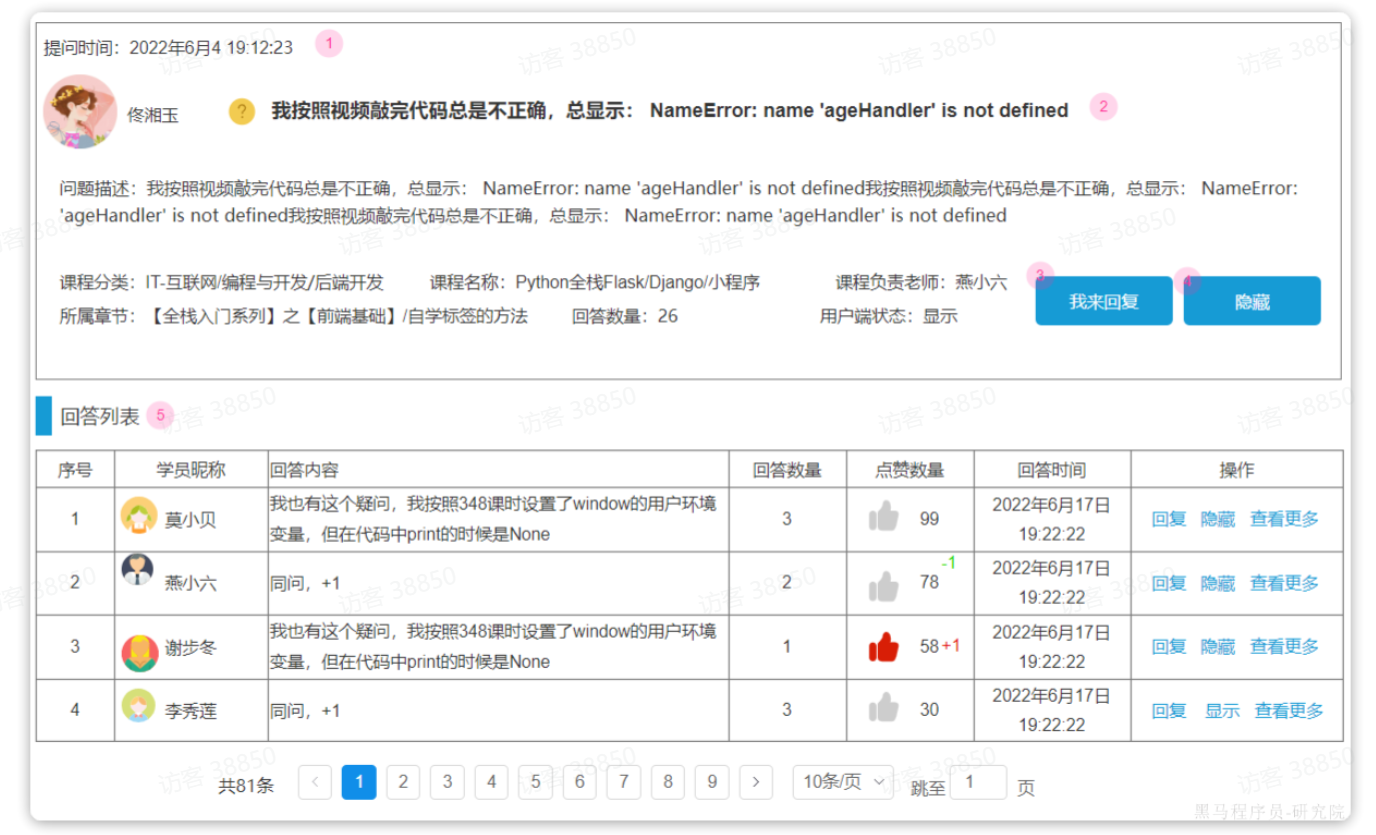Click the blue 隐藏 question button
The height and width of the screenshot is (835, 1376).
point(1252,301)
